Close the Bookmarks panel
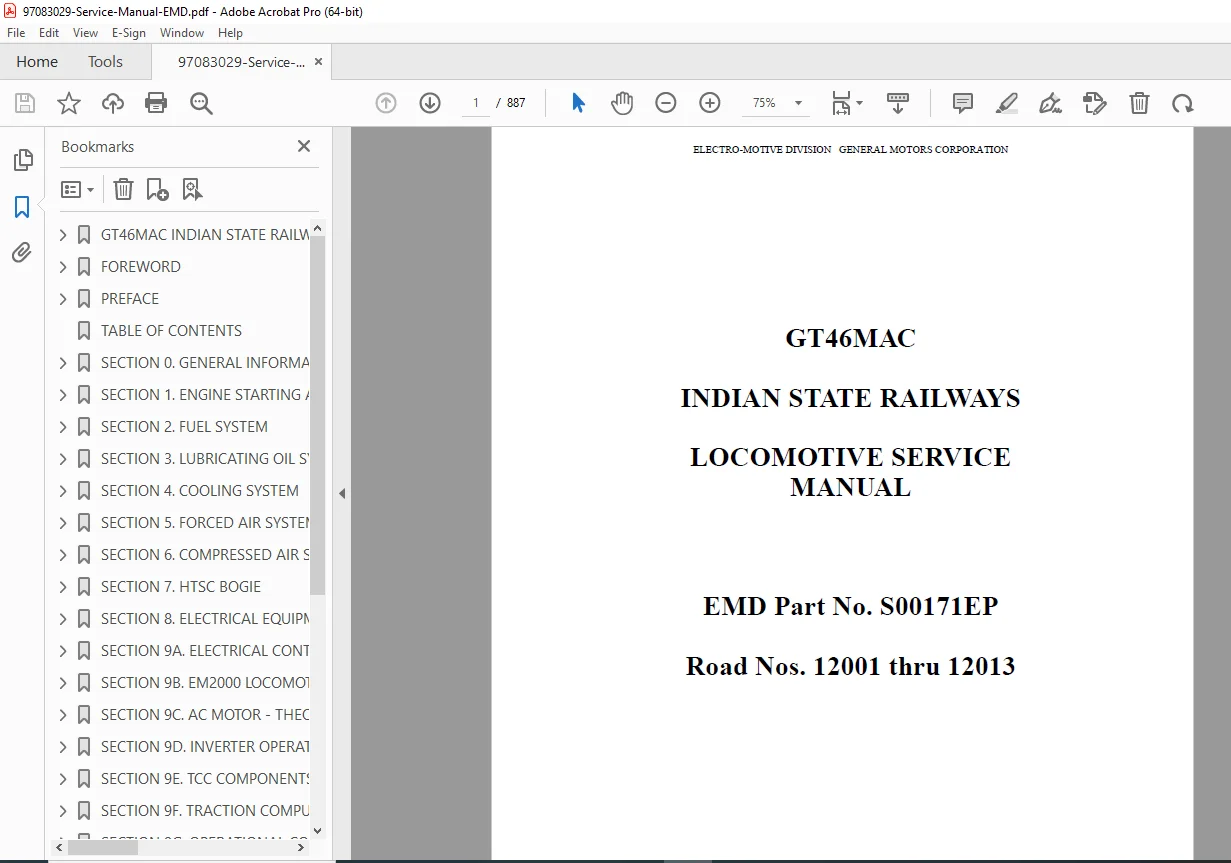 point(304,146)
